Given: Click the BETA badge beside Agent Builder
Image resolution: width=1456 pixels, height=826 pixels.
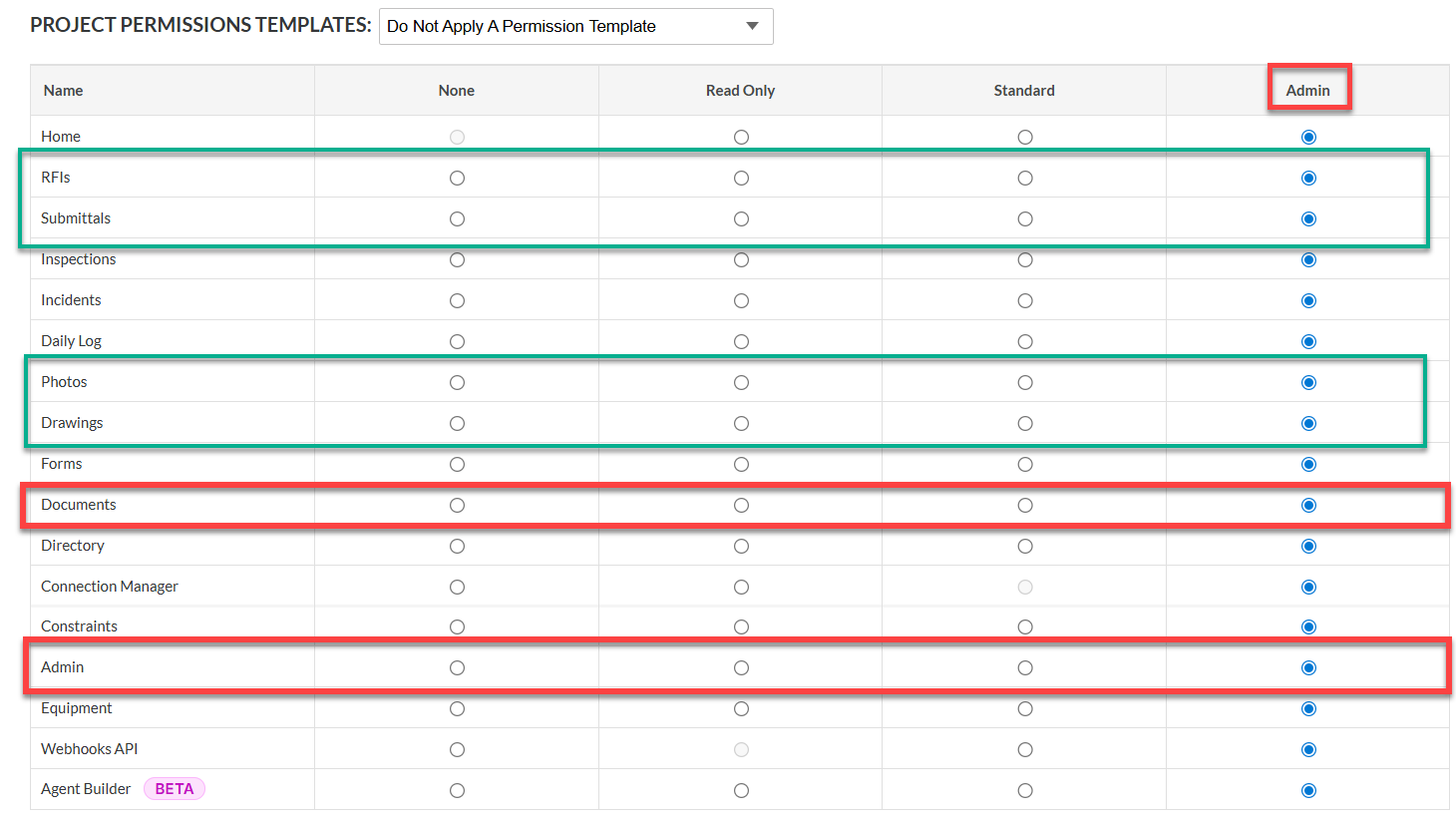Looking at the screenshot, I should coord(175,789).
